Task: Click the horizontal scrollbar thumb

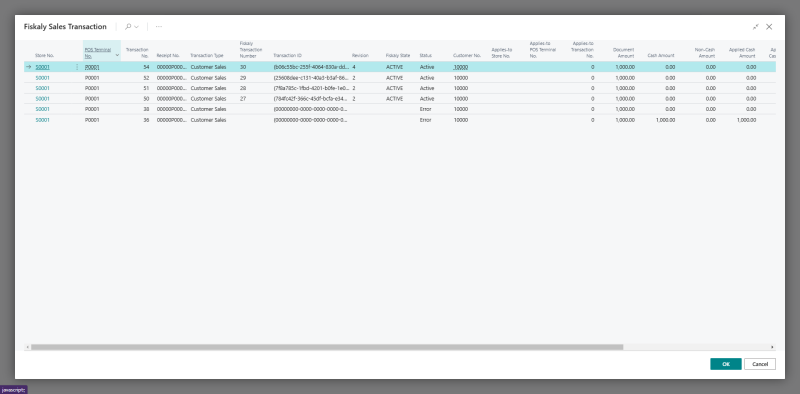Action: (x=327, y=347)
